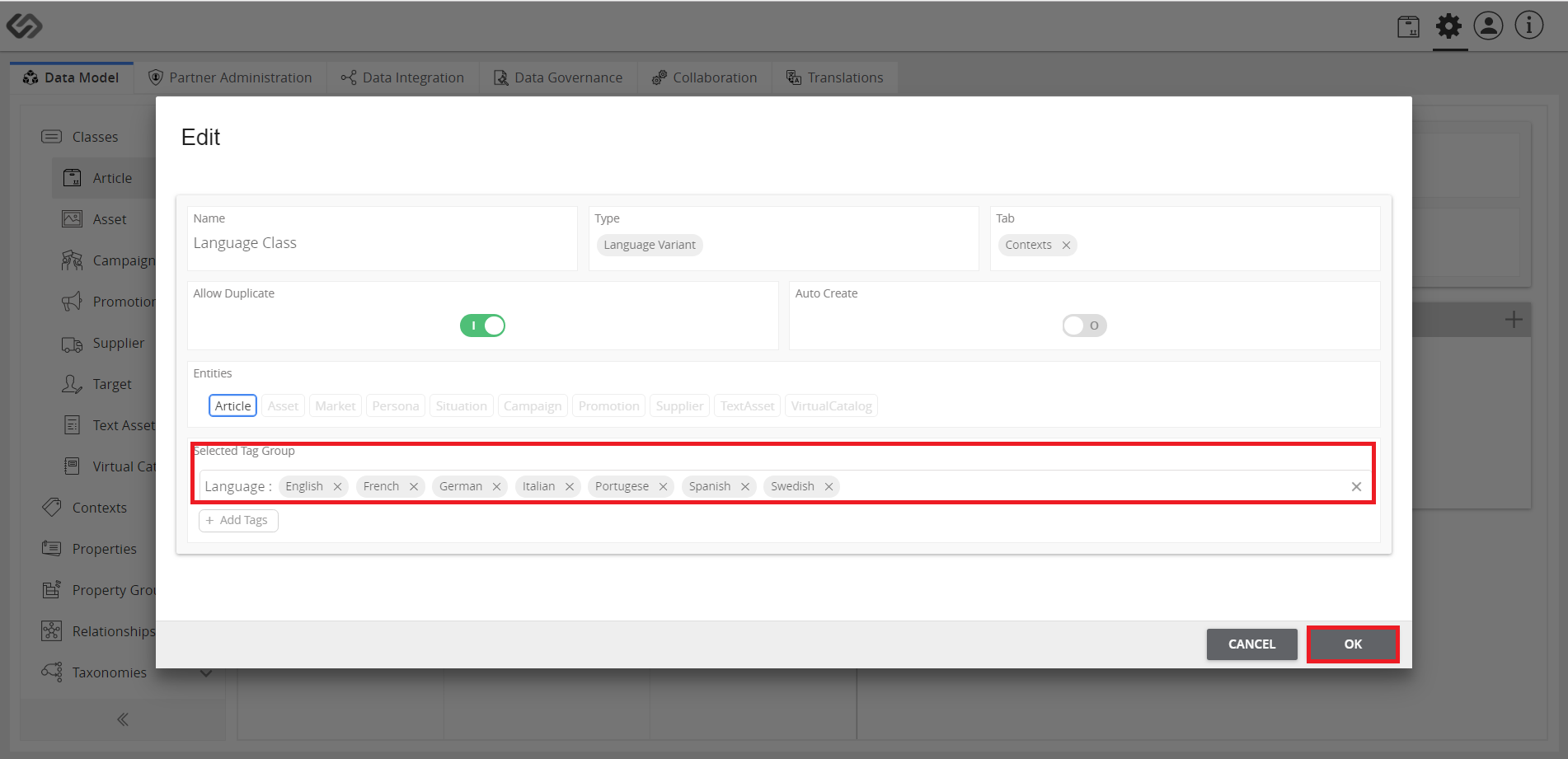
Task: Click the Classes icon in sidebar
Action: pos(52,137)
